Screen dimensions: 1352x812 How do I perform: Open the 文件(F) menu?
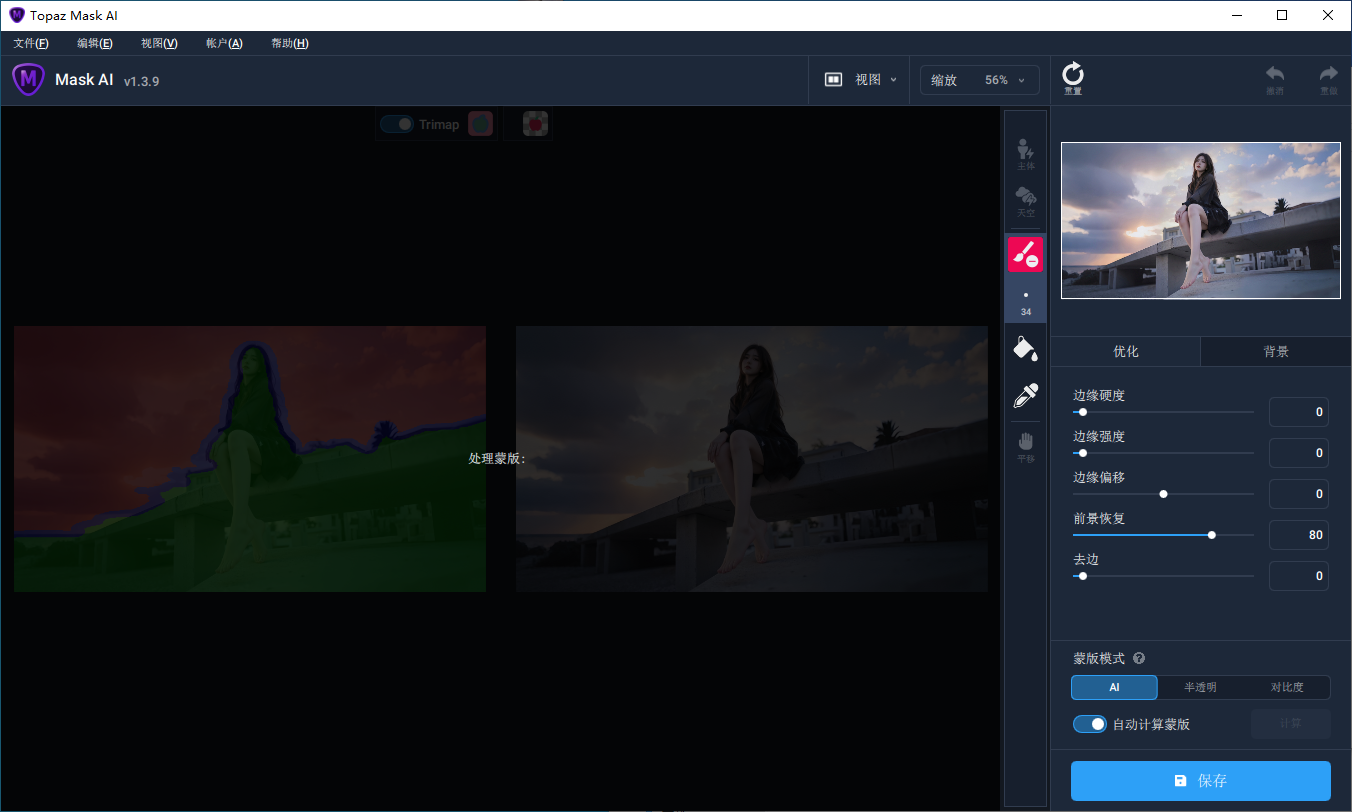click(31, 43)
